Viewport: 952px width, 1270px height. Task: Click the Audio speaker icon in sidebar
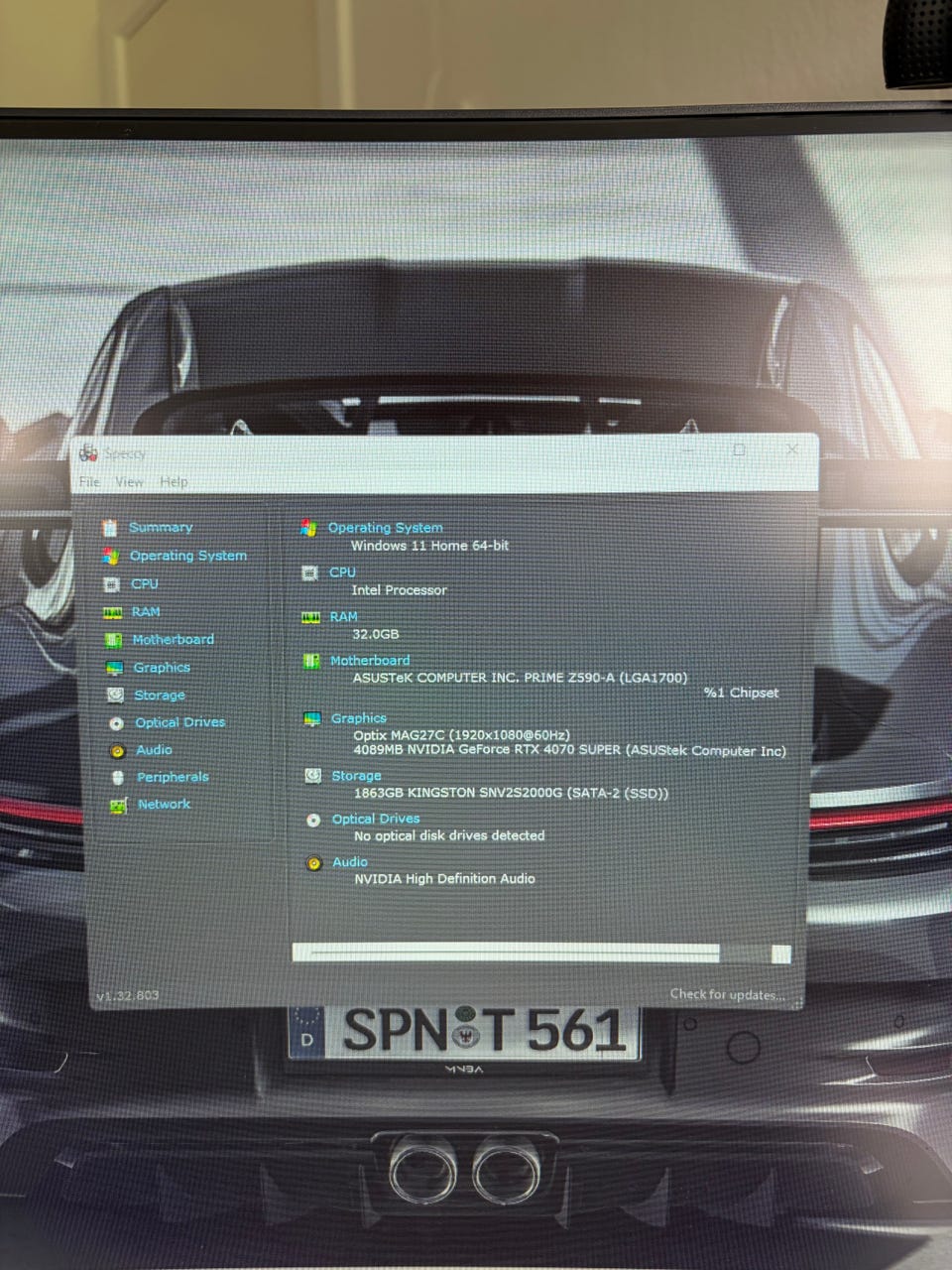tap(117, 751)
